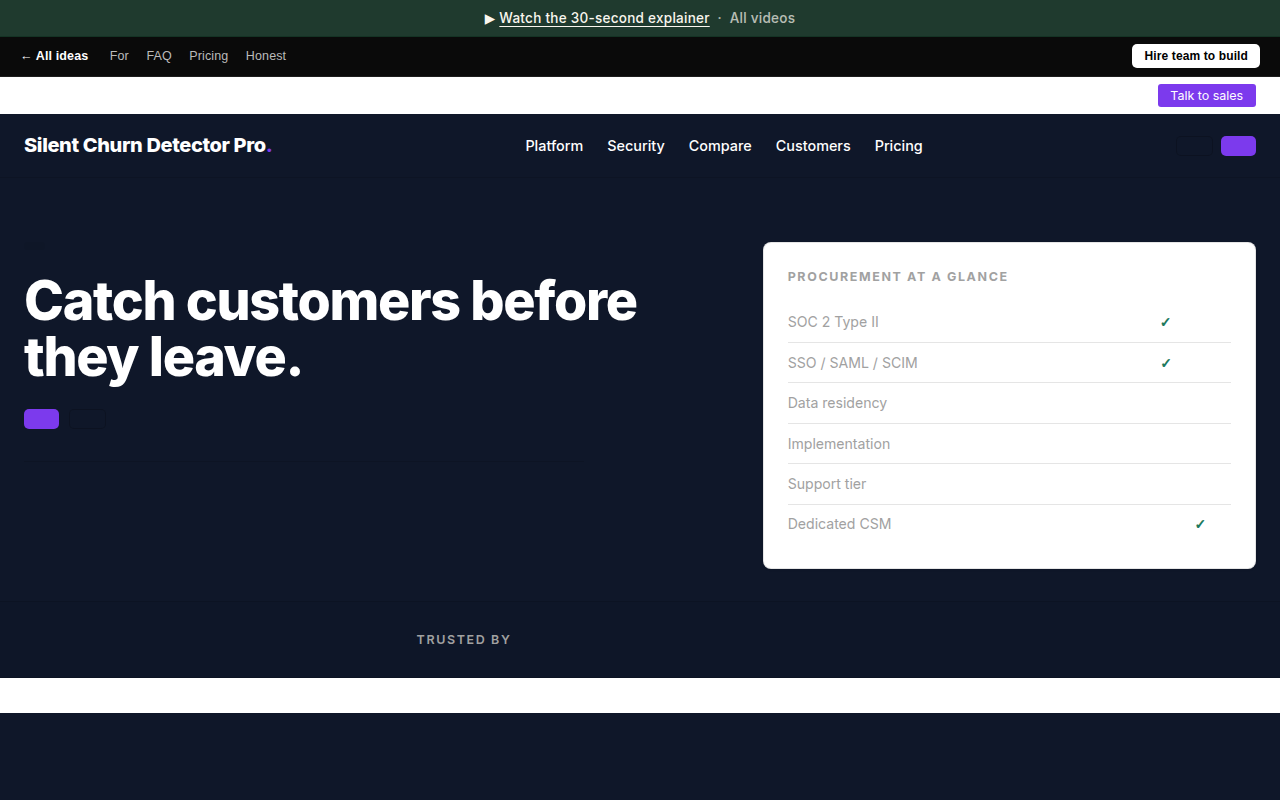Screen dimensions: 1280x800
Task: Click the Silent Churn Detector Pro logo
Action: [x=148, y=145]
